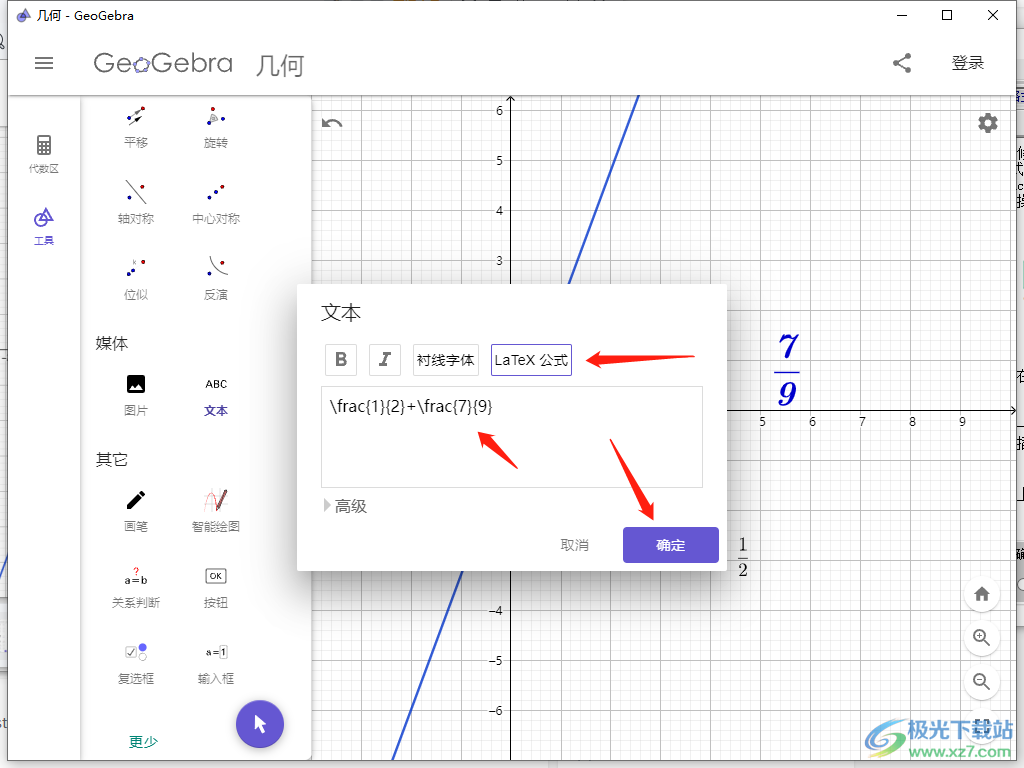
Task: Show fewer tools with 更少
Action: click(x=143, y=742)
